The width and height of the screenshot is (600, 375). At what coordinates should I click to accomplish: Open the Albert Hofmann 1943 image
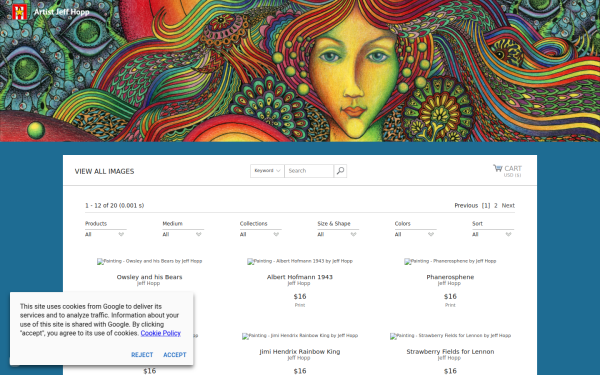point(300,261)
